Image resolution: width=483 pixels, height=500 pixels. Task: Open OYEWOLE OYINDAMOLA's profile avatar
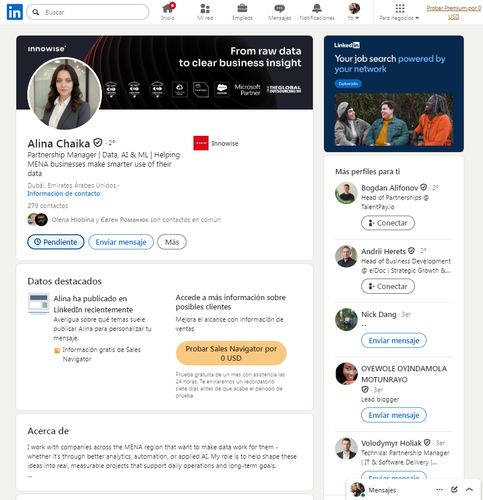(x=346, y=374)
